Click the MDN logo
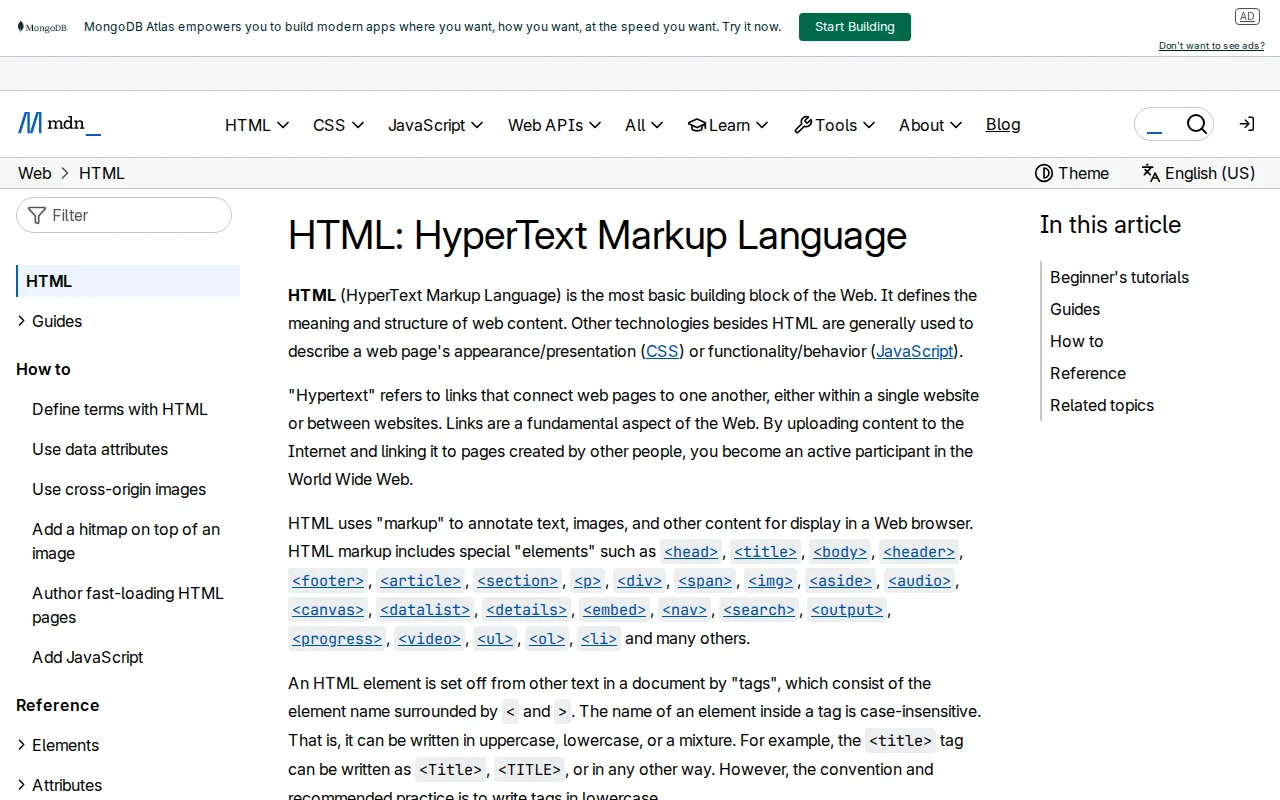 coord(58,122)
